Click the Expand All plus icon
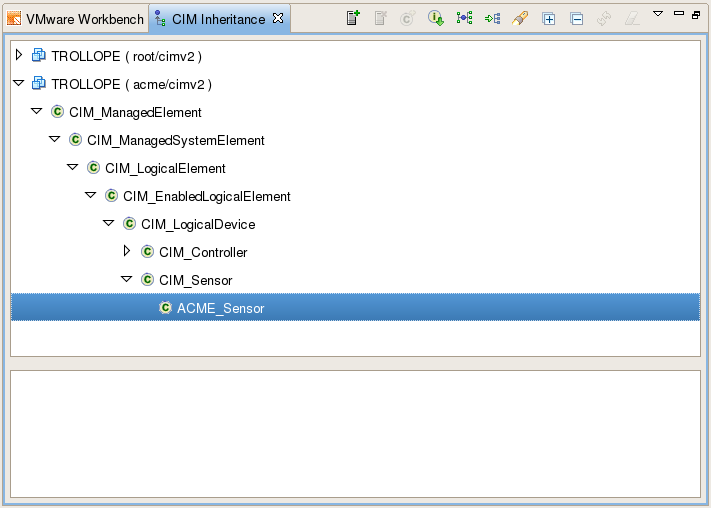711x508 pixels. [549, 19]
